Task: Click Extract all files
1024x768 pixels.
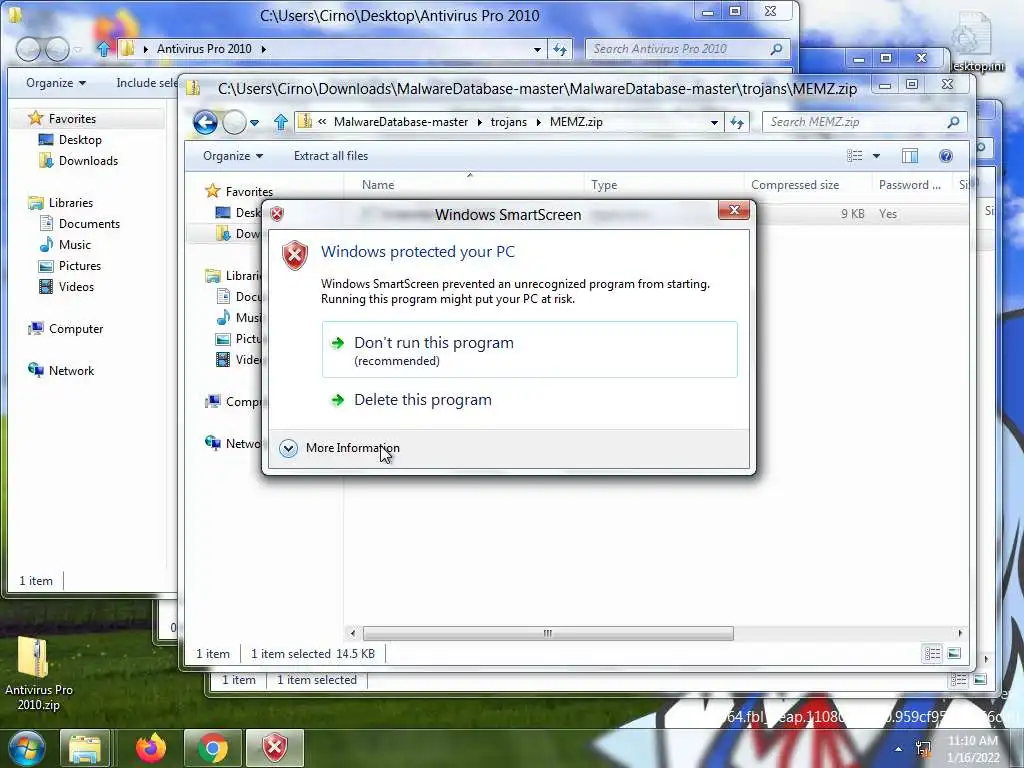Action: [x=331, y=156]
